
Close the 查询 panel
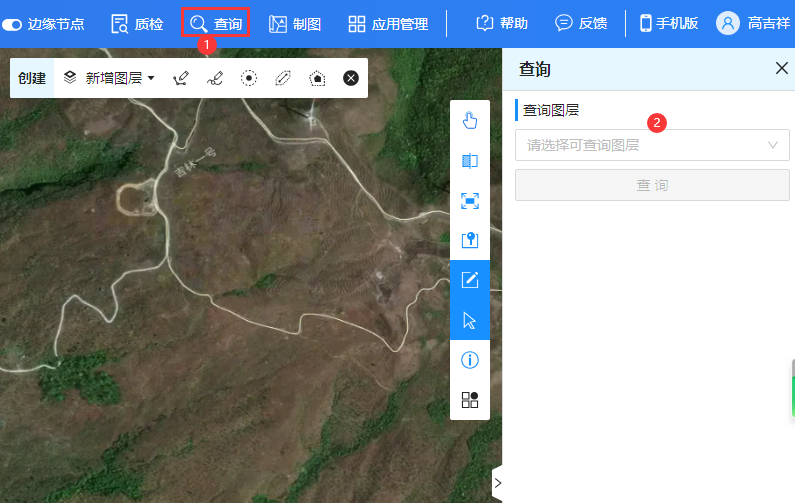[781, 68]
